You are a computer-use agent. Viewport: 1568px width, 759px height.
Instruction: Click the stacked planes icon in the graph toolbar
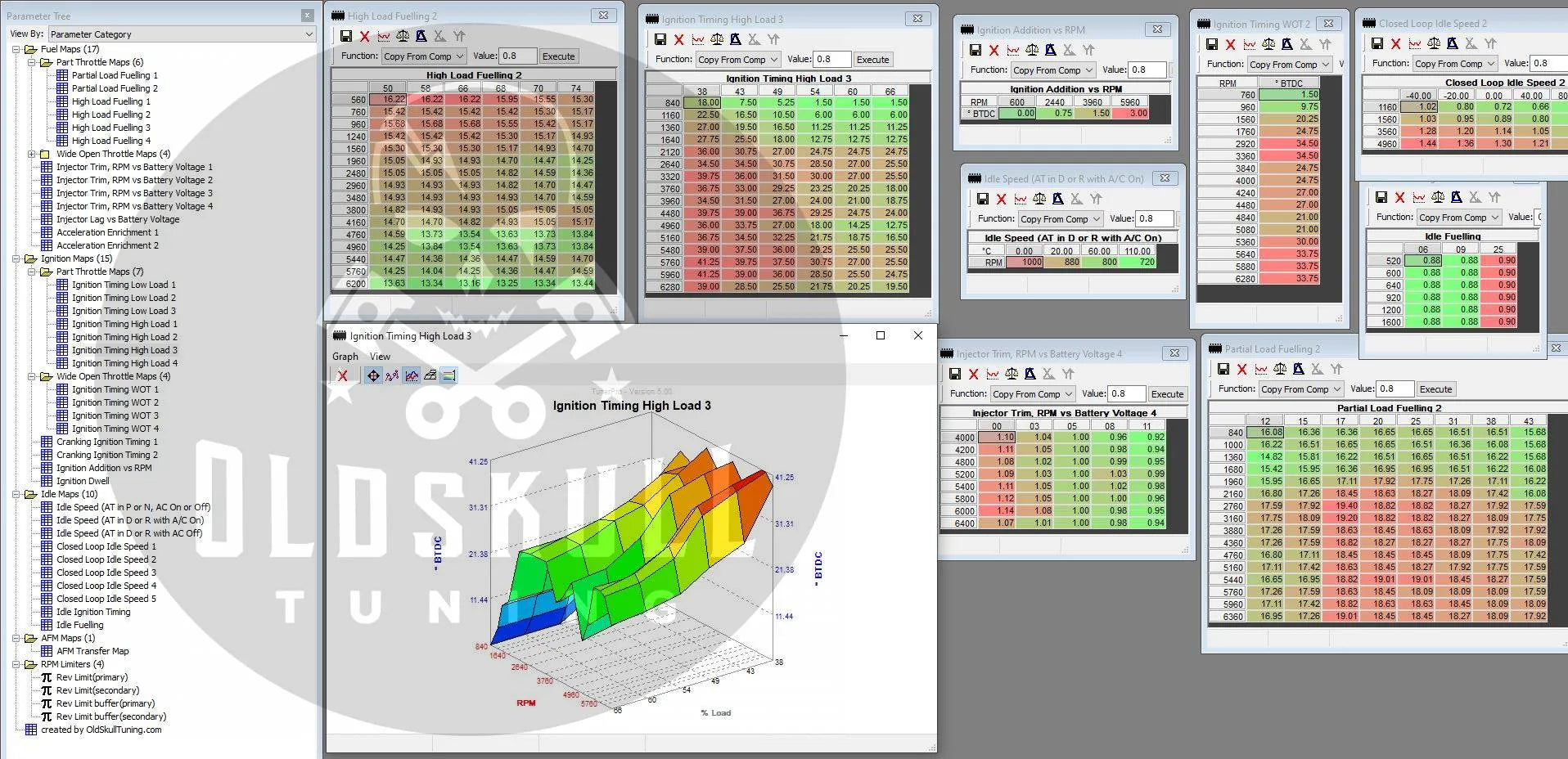pyautogui.click(x=430, y=375)
